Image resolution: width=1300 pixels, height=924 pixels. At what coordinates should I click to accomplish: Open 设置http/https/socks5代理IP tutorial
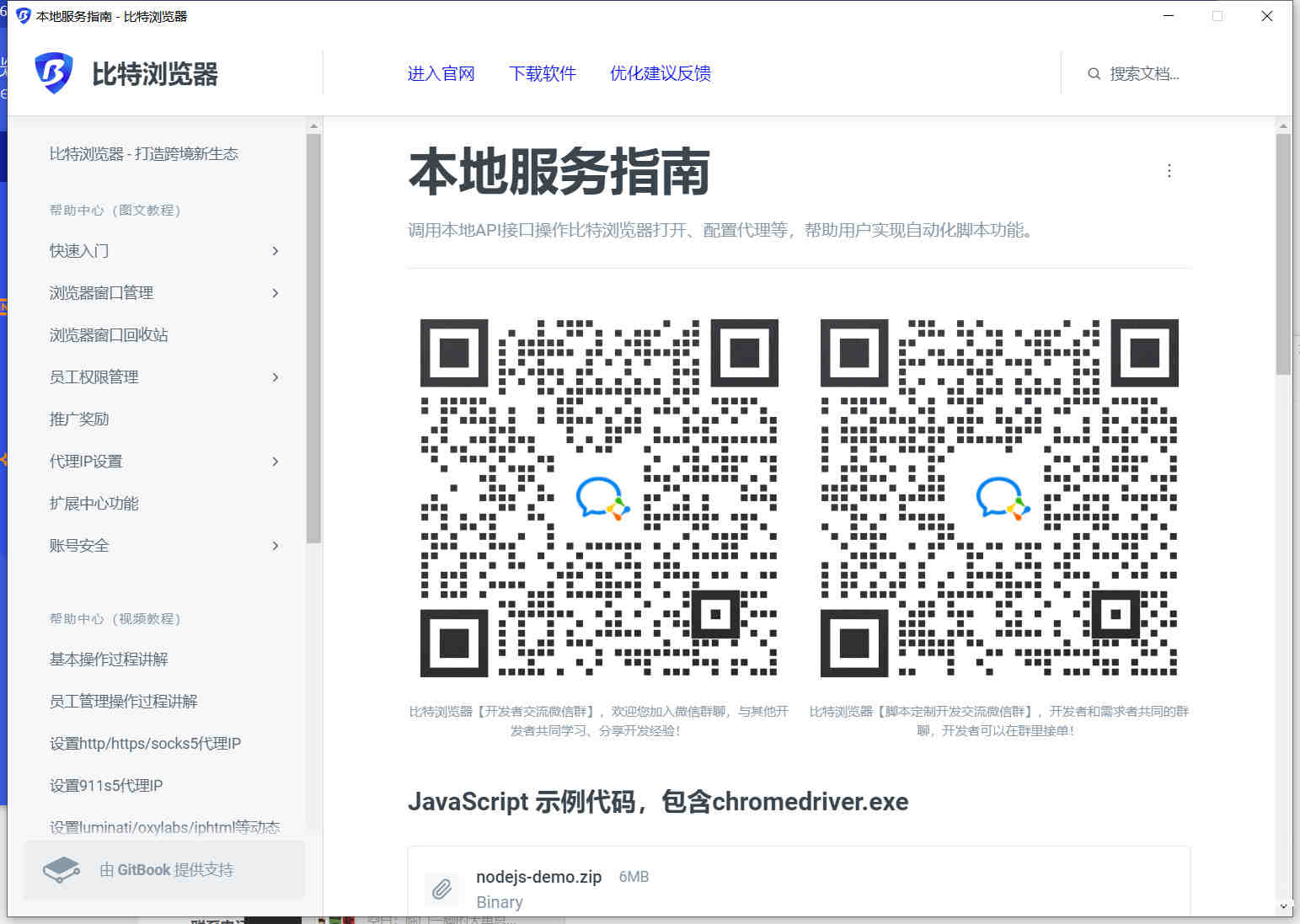145,744
